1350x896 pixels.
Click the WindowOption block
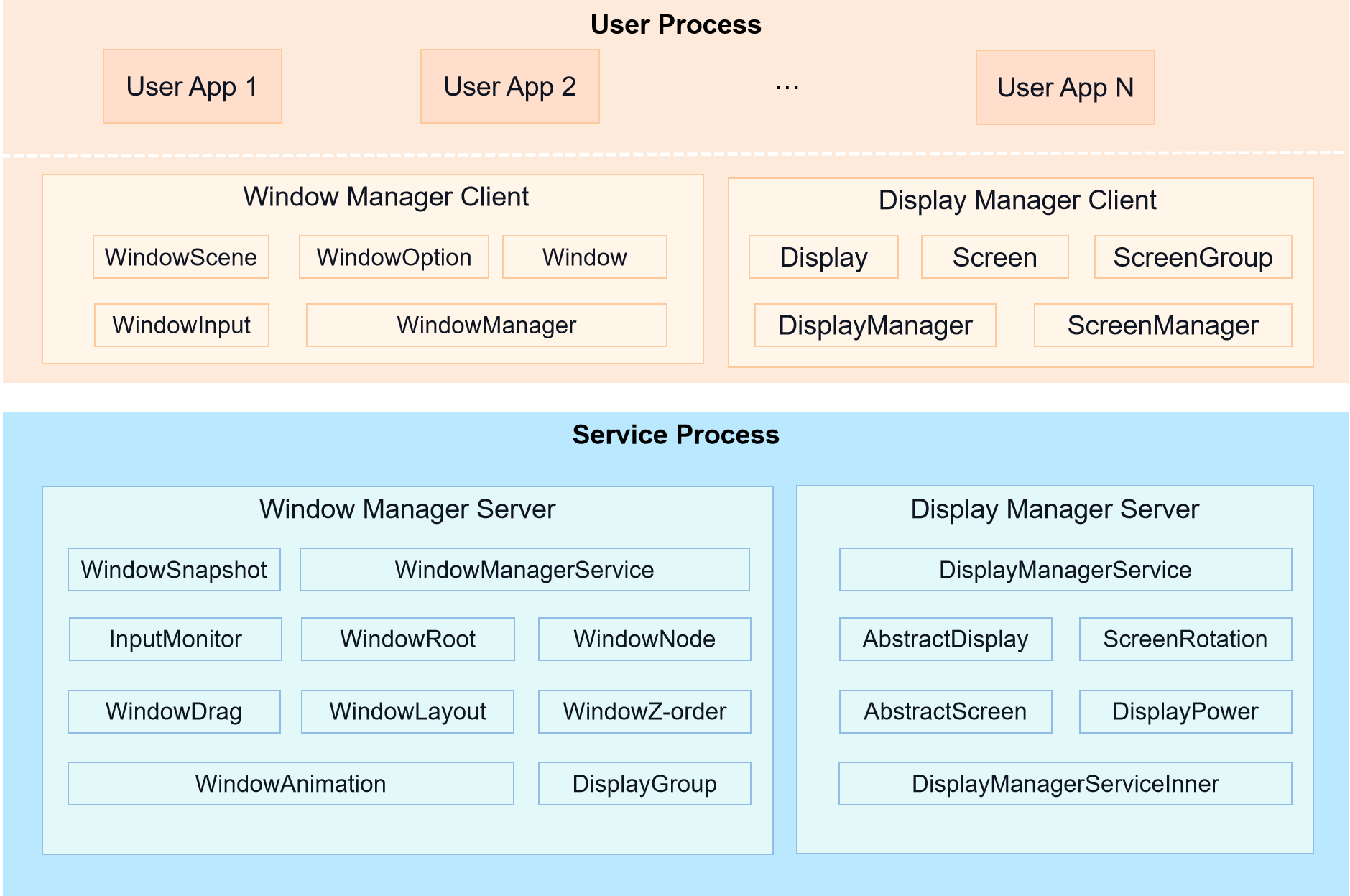[x=394, y=257]
